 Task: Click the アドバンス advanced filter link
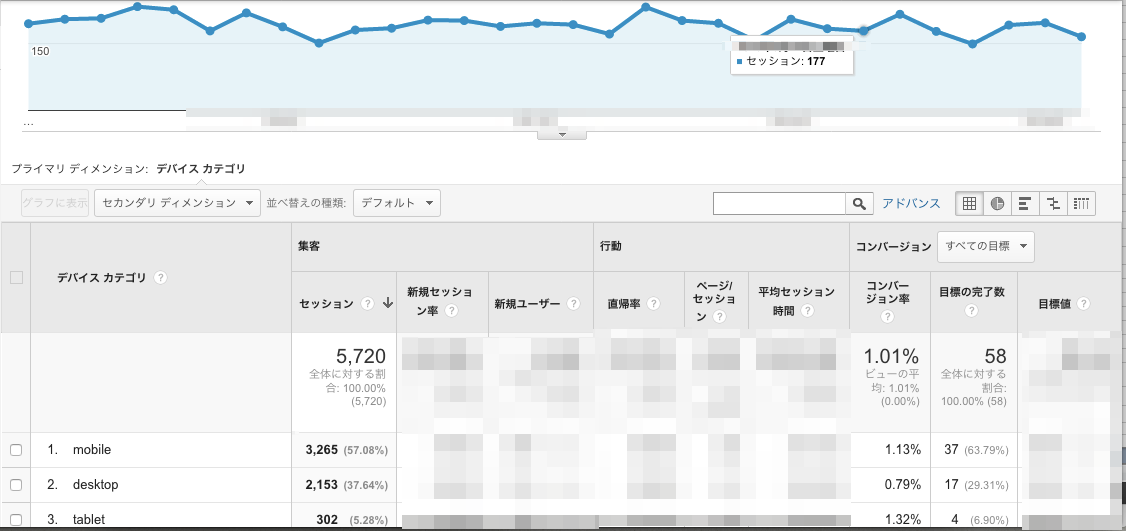910,203
